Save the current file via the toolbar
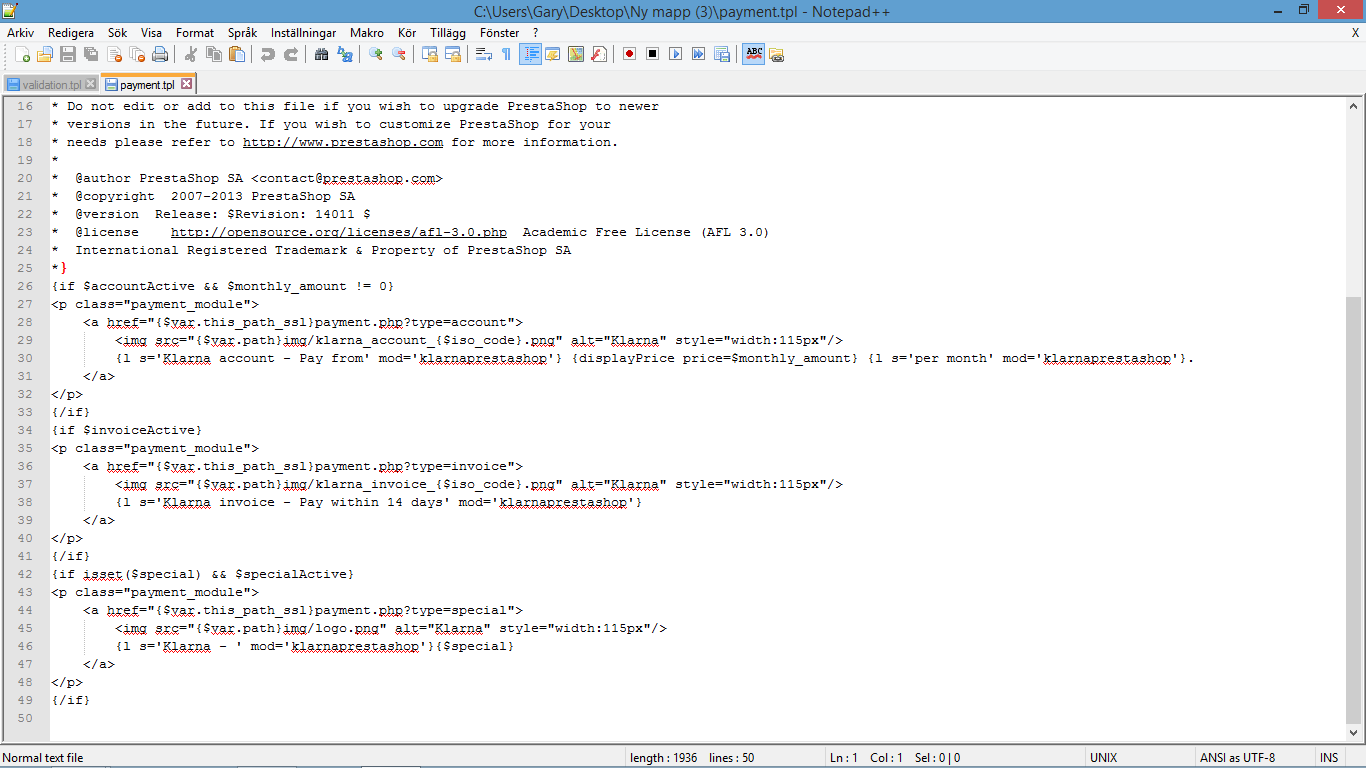 (x=68, y=54)
